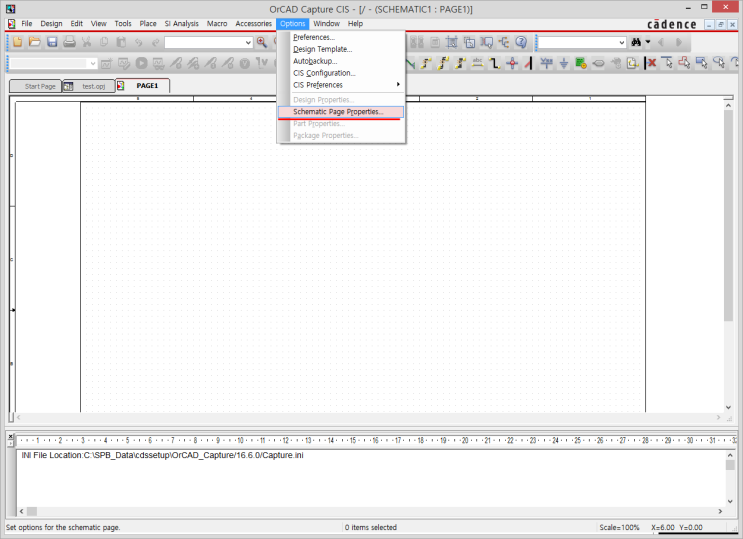Open the find text combo box
Screen dimensions: 743x539
(582, 43)
